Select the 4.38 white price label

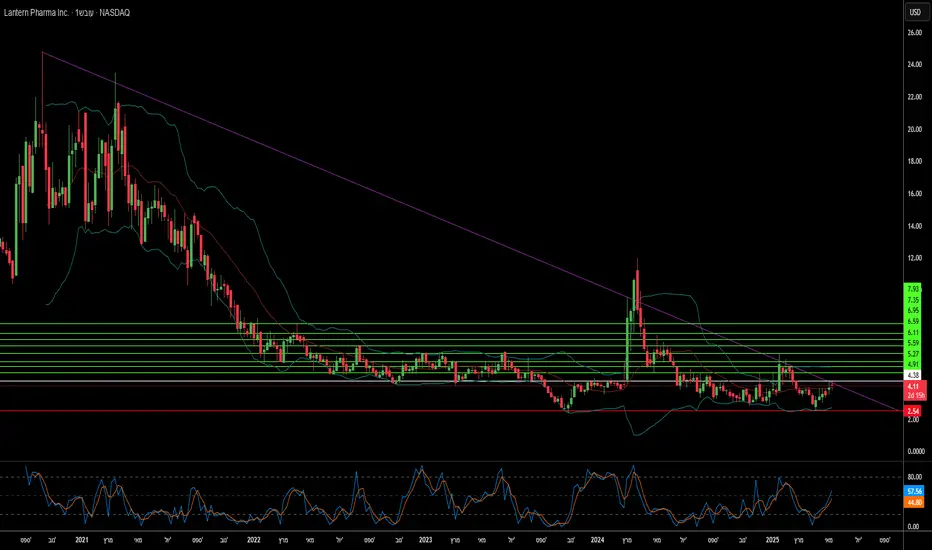(x=912, y=374)
